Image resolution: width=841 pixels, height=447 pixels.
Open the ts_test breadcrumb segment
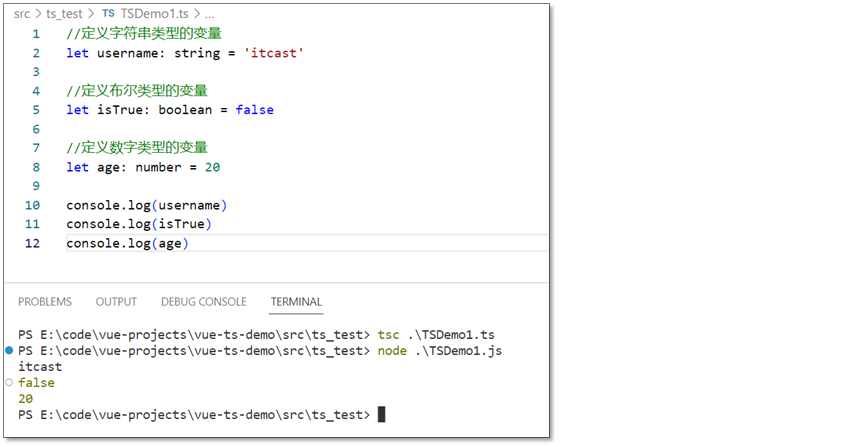coord(65,14)
